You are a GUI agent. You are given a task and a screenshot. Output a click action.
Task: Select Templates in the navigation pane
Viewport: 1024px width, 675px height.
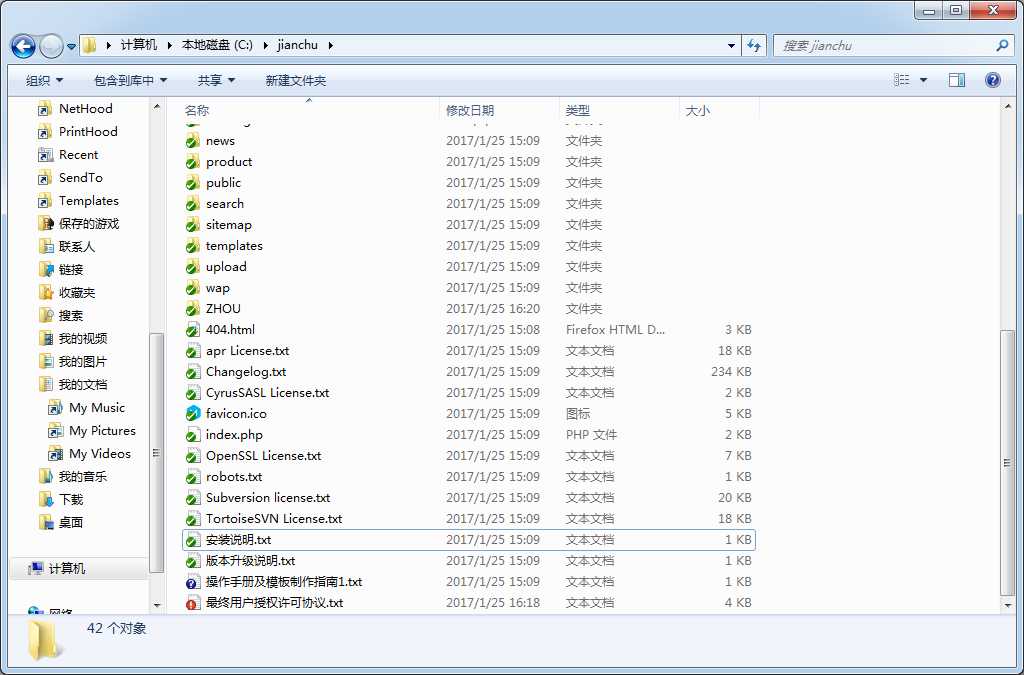[x=89, y=200]
